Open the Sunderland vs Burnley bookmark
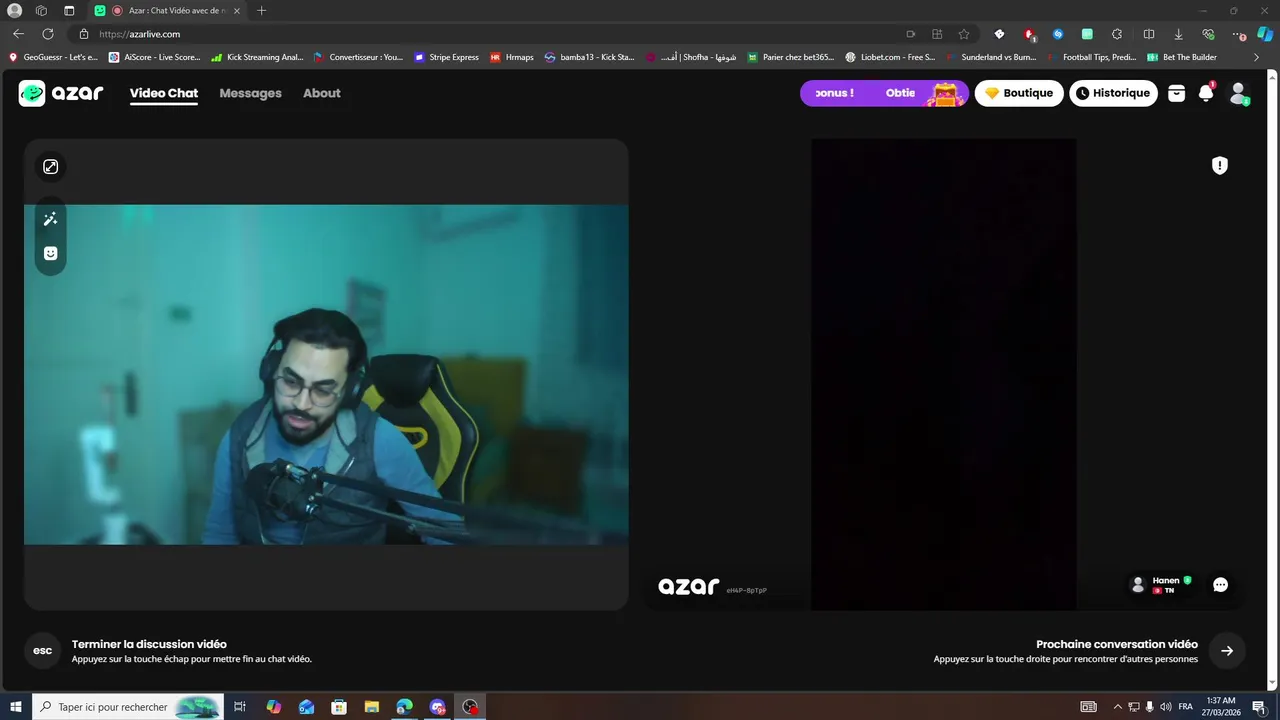The height and width of the screenshot is (720, 1280). click(990, 57)
